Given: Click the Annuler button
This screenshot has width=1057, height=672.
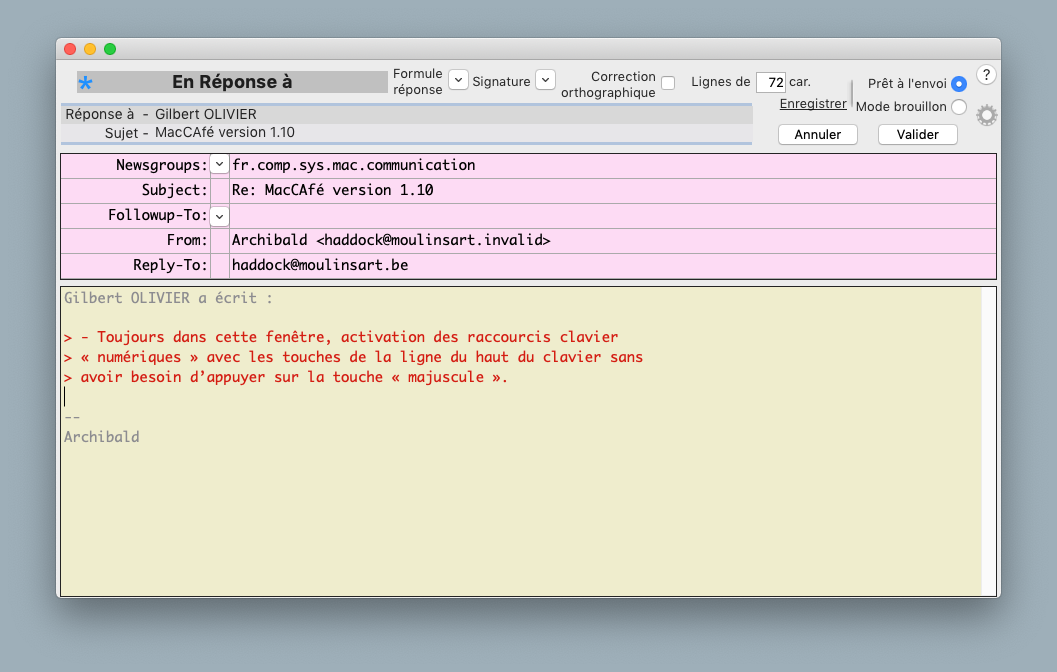Looking at the screenshot, I should pos(818,134).
